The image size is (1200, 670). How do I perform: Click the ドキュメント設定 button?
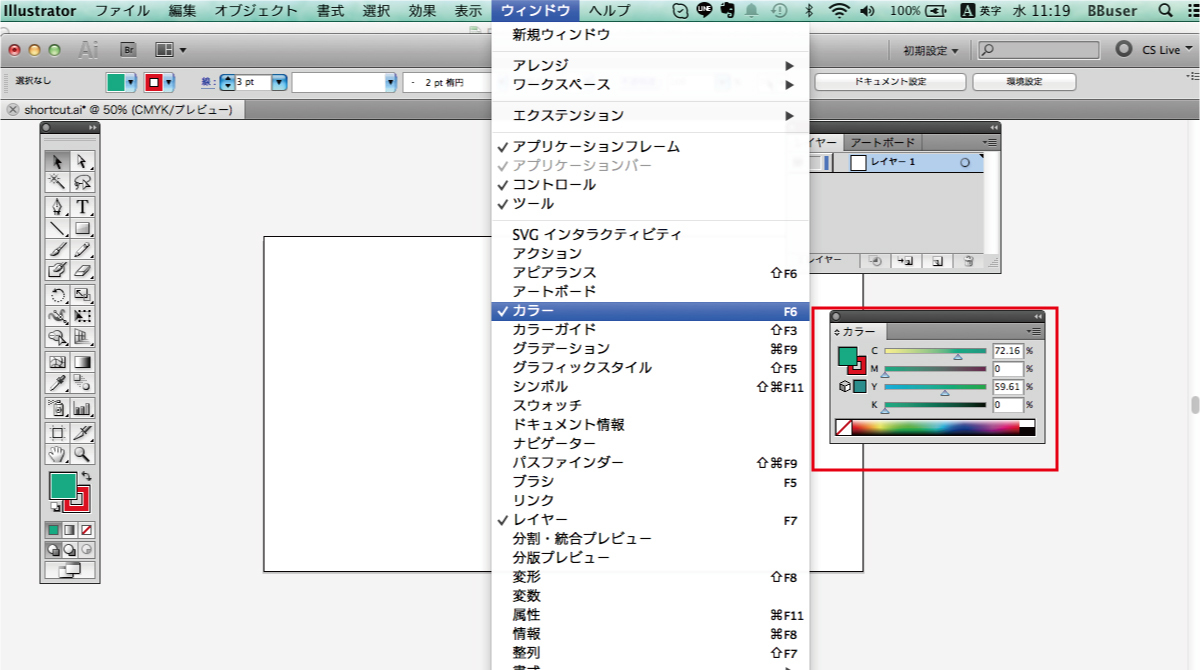890,82
